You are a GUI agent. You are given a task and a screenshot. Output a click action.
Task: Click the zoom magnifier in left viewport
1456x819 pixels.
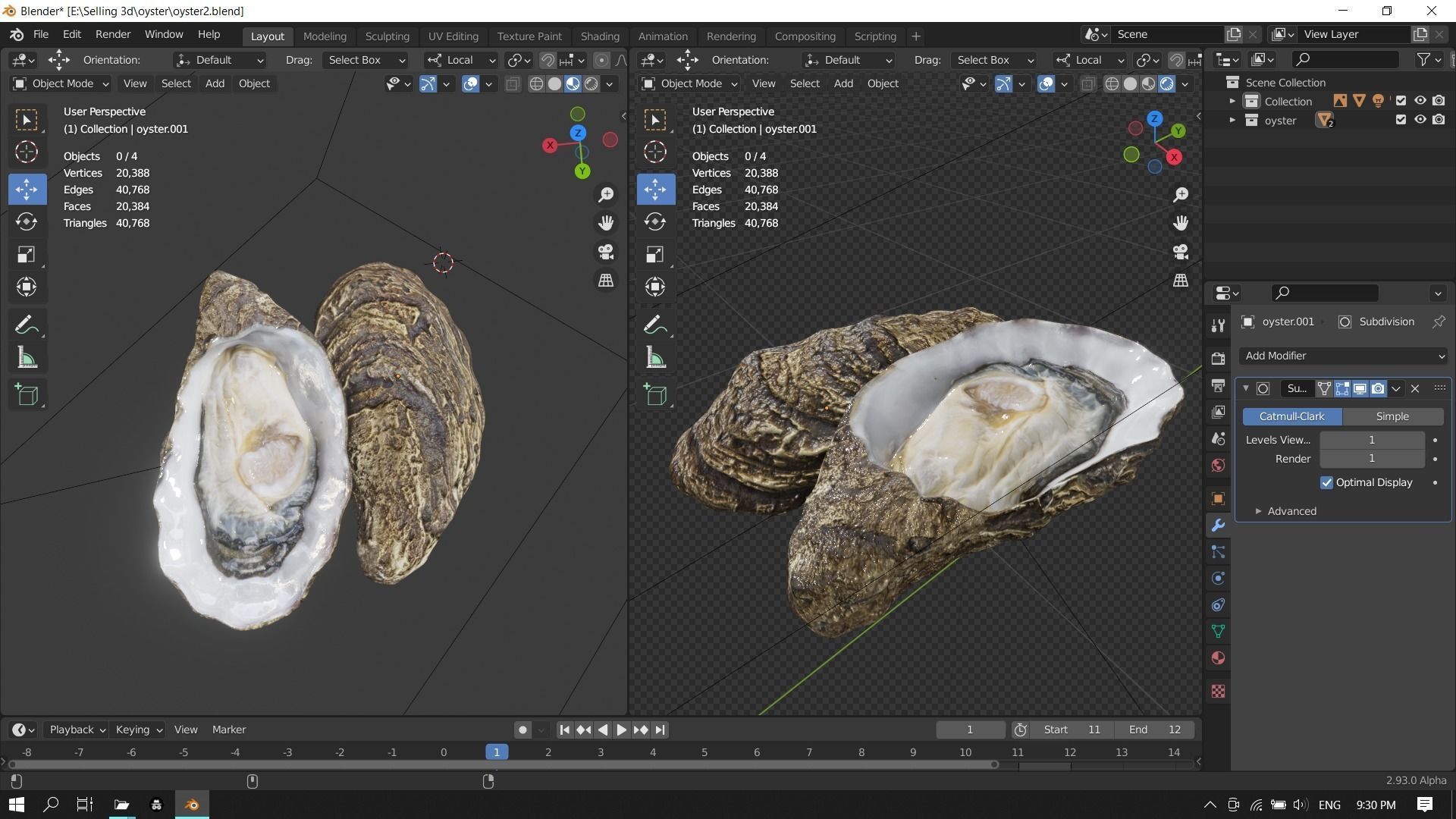(606, 195)
